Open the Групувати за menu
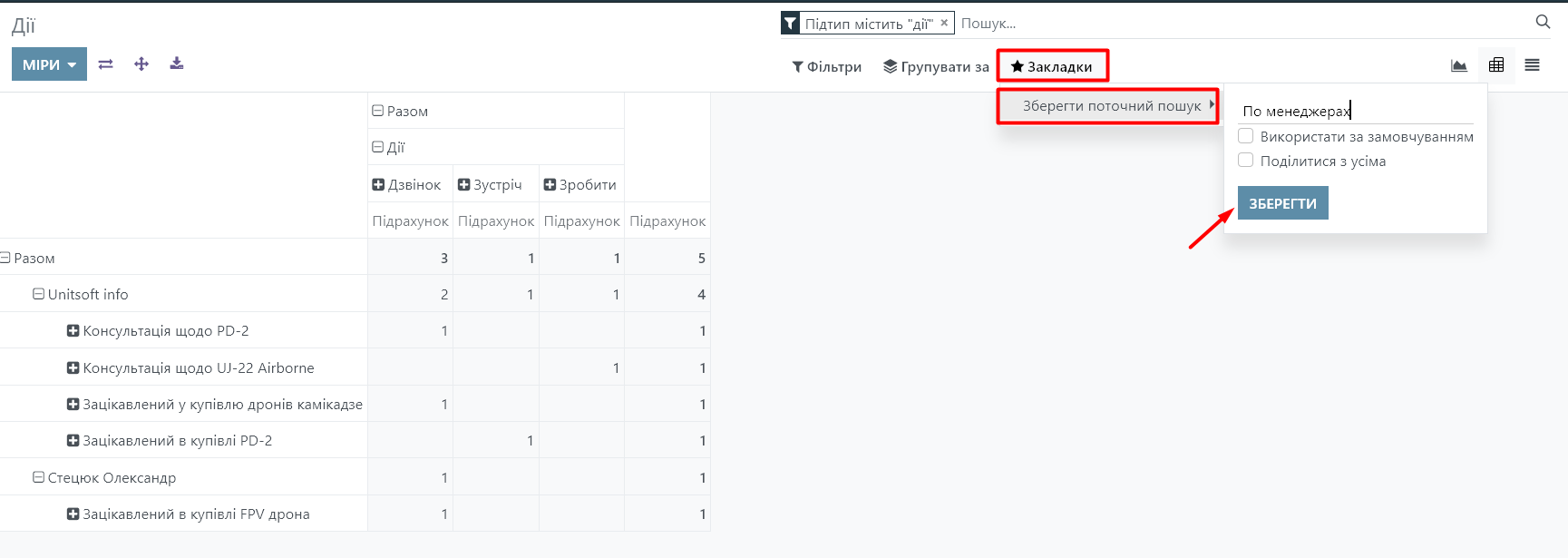 [936, 66]
